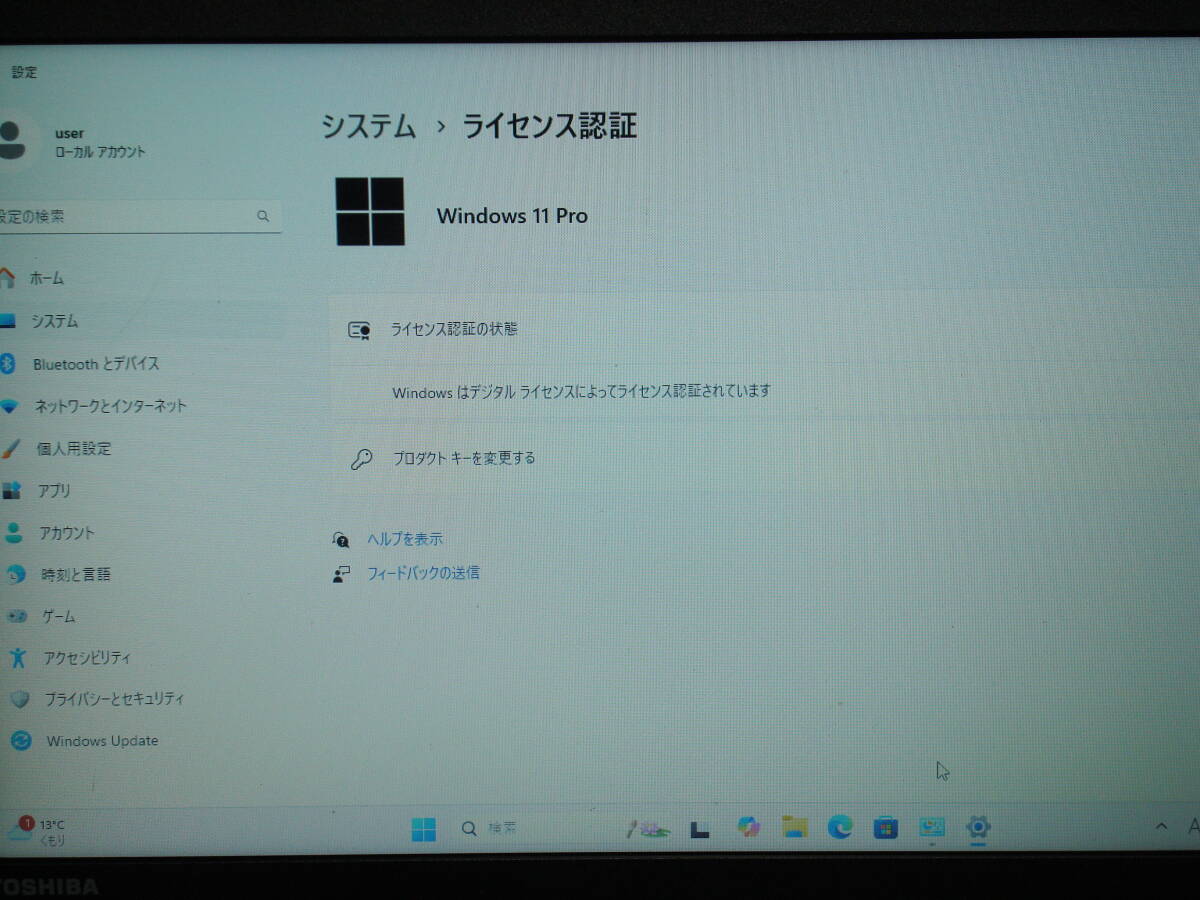Click the Start button on the taskbar

[x=424, y=828]
